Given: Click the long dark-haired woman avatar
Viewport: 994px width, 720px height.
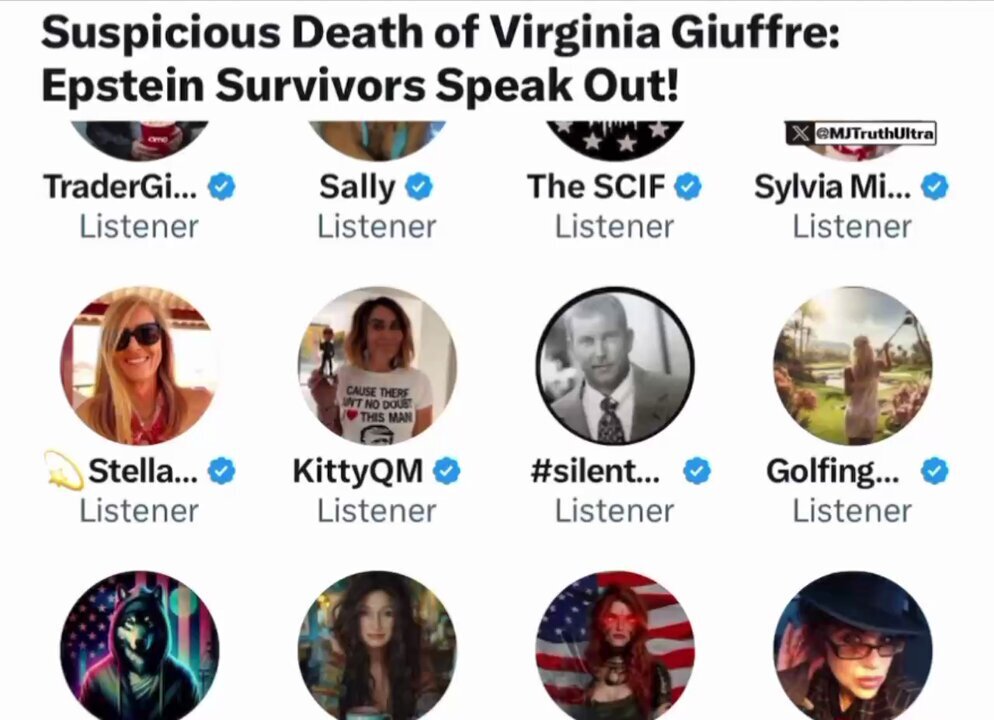Looking at the screenshot, I should click(x=377, y=645).
